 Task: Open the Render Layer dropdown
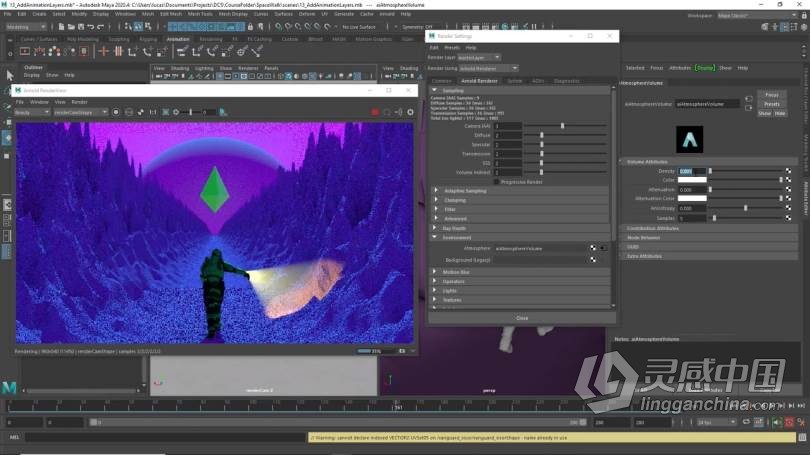(x=479, y=57)
